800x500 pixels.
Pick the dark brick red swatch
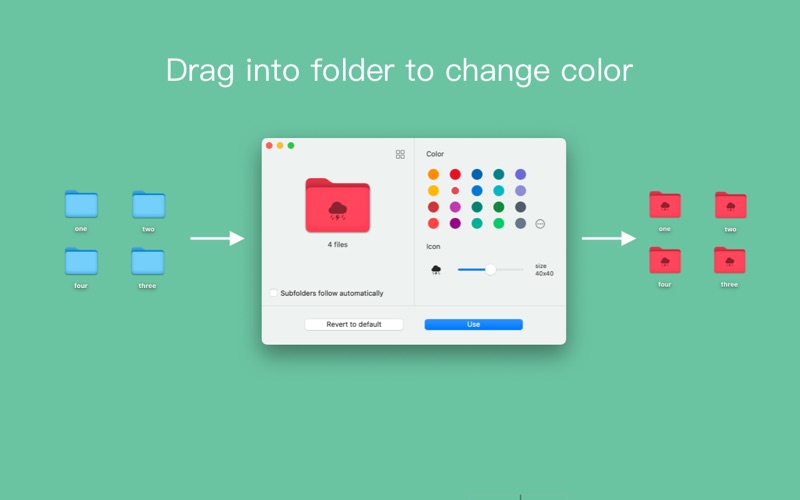[433, 207]
